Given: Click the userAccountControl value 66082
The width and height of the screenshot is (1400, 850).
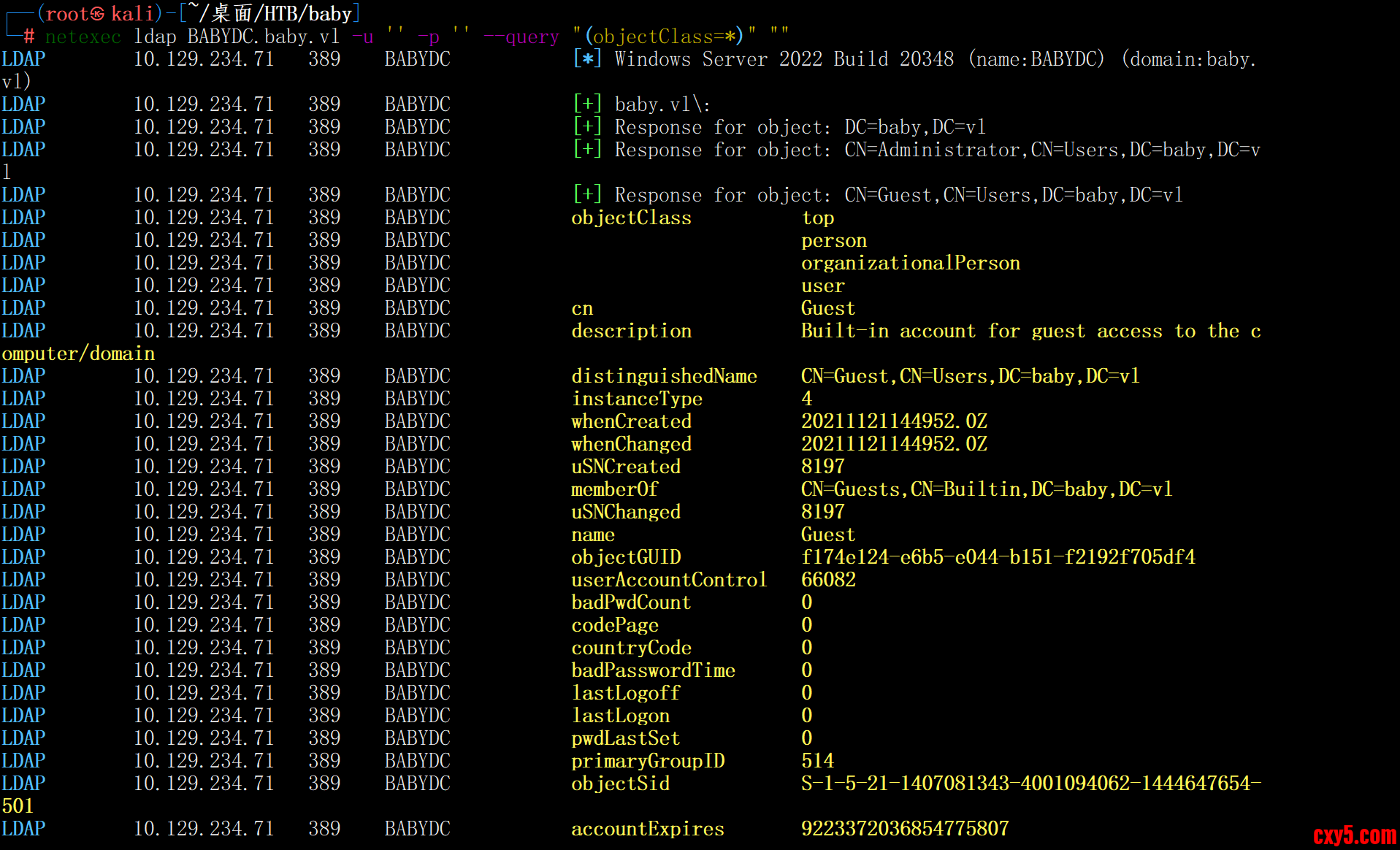Looking at the screenshot, I should tap(828, 580).
